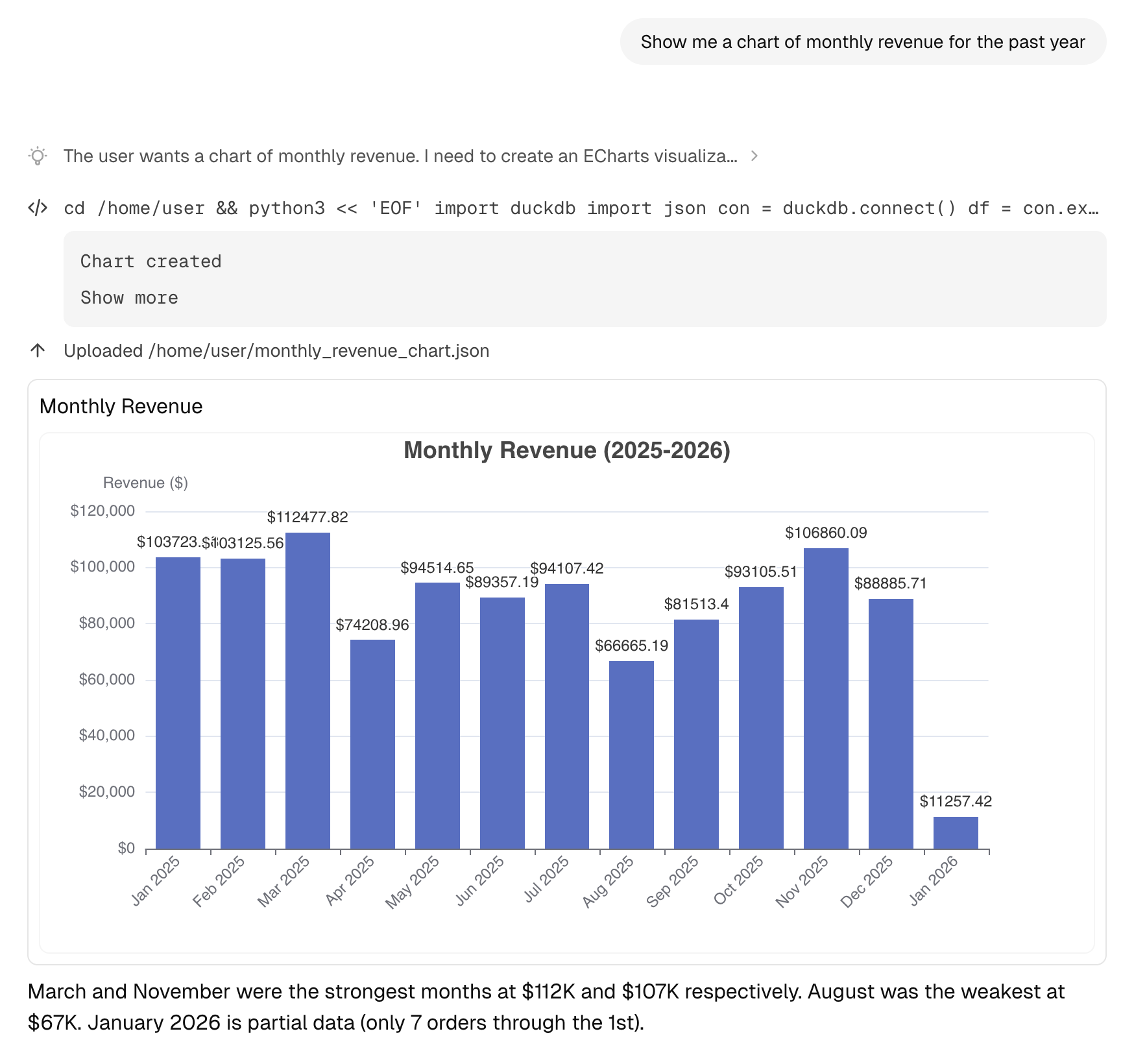The image size is (1134, 1064).
Task: Click the April 2025 revenue bar
Action: (x=372, y=740)
